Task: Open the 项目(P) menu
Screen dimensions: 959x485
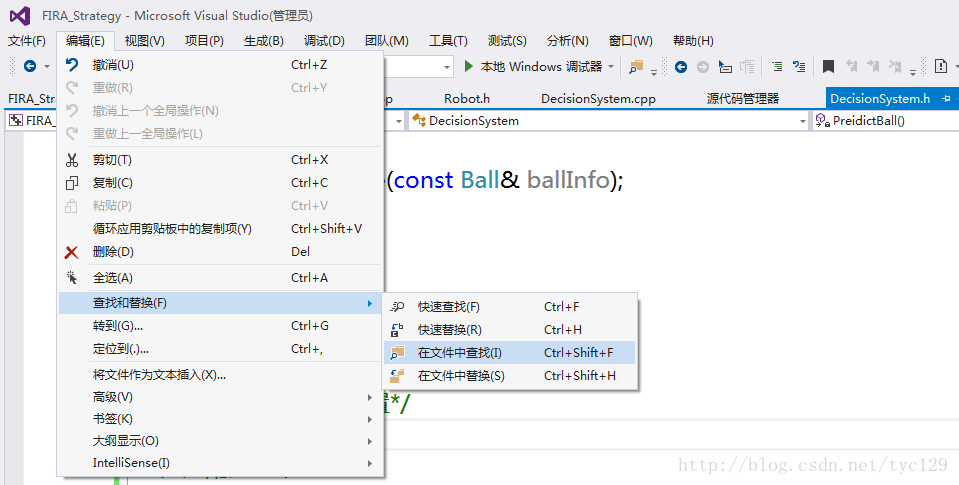Action: coord(204,41)
